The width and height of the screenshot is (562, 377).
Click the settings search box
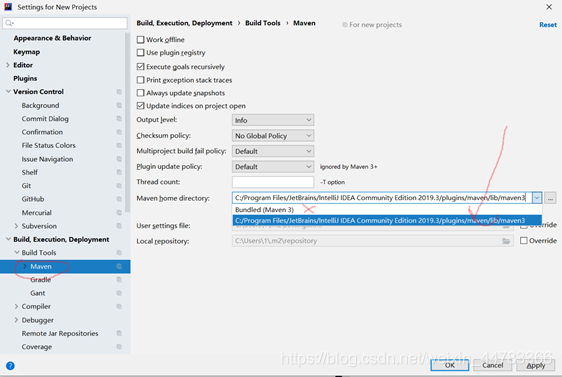tap(65, 23)
